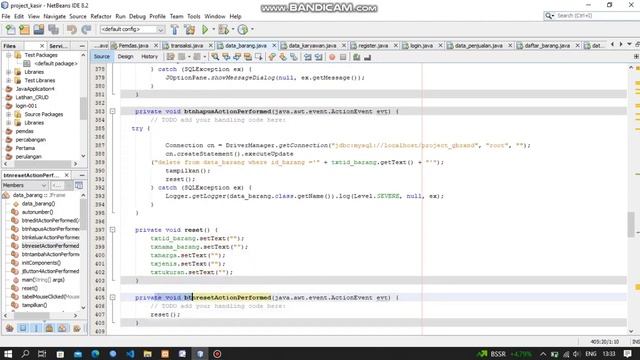This screenshot has height=360, width=640.
Task: Switch to the Design view
Action: coord(125,57)
